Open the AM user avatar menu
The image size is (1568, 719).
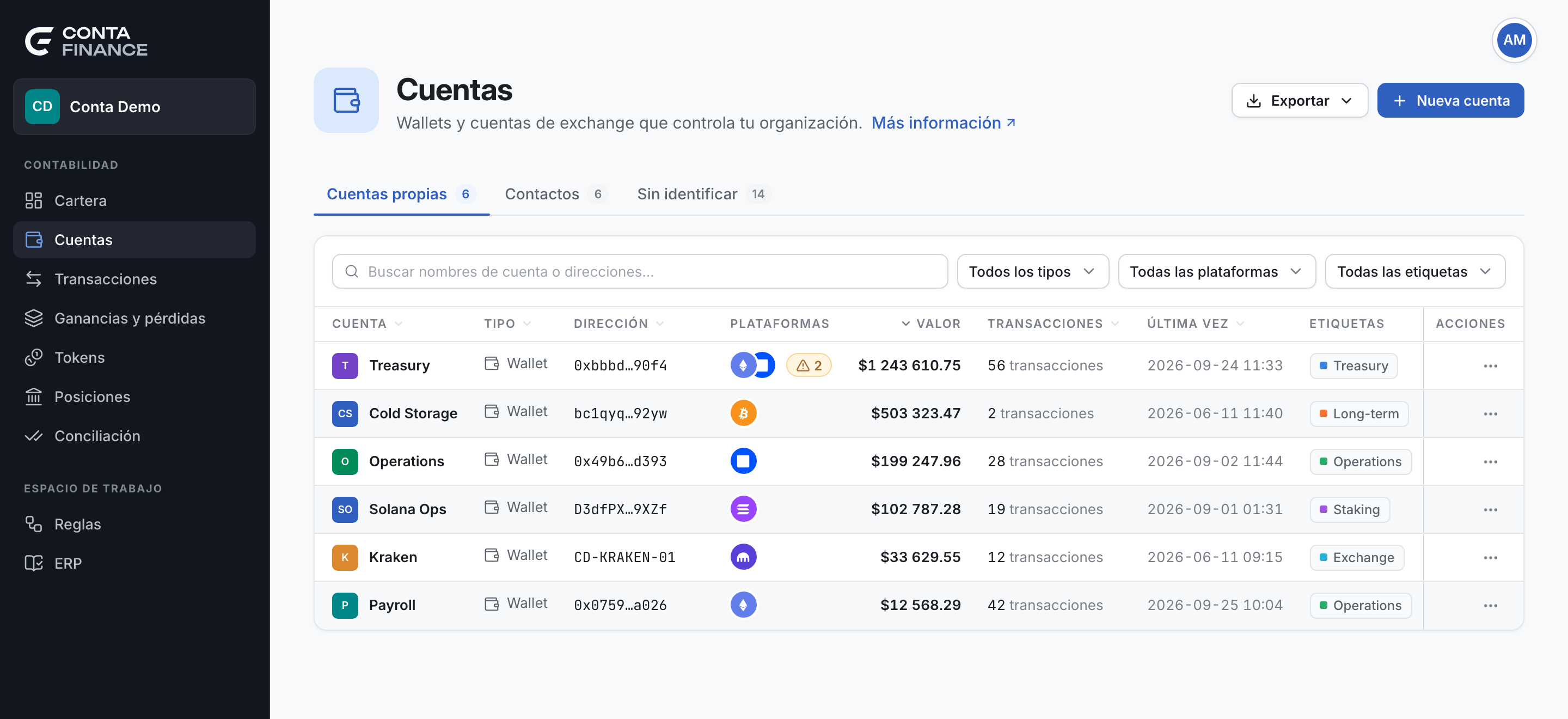click(1514, 40)
